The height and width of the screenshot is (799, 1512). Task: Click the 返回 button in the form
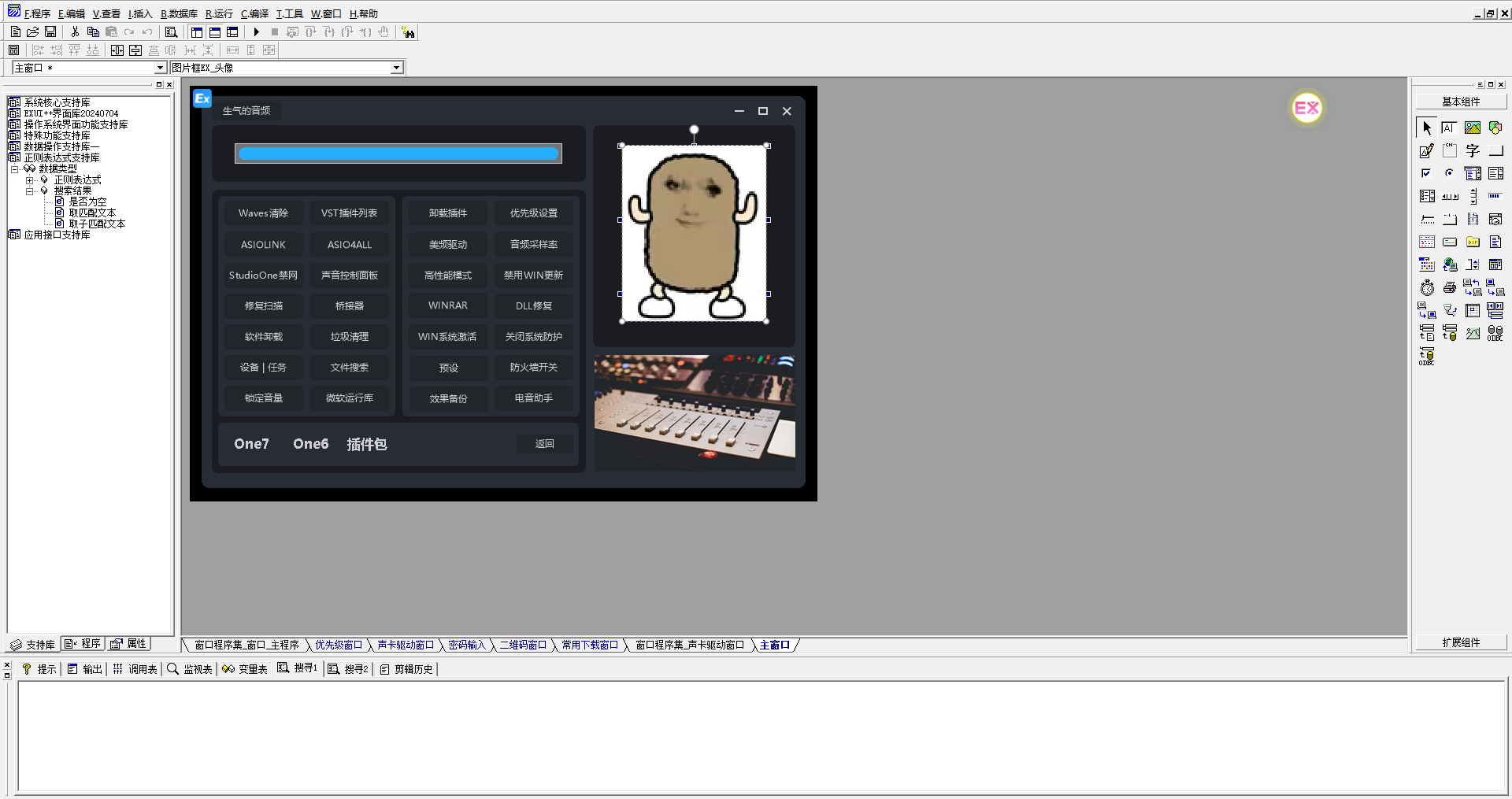coord(544,444)
